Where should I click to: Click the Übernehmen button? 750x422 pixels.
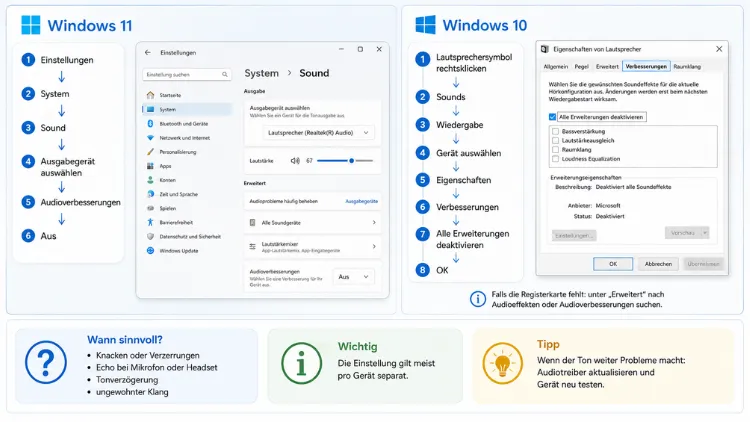703,264
